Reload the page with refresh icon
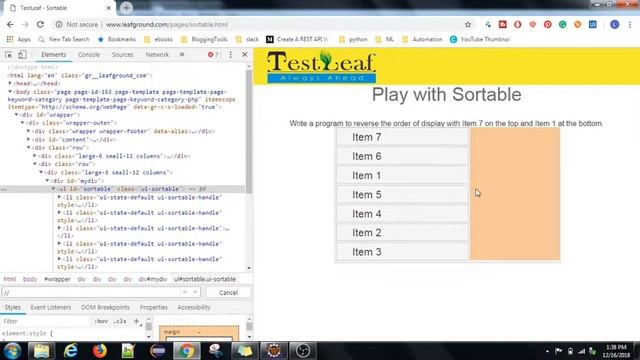Image resolution: width=640 pixels, height=360 pixels. [x=40, y=24]
